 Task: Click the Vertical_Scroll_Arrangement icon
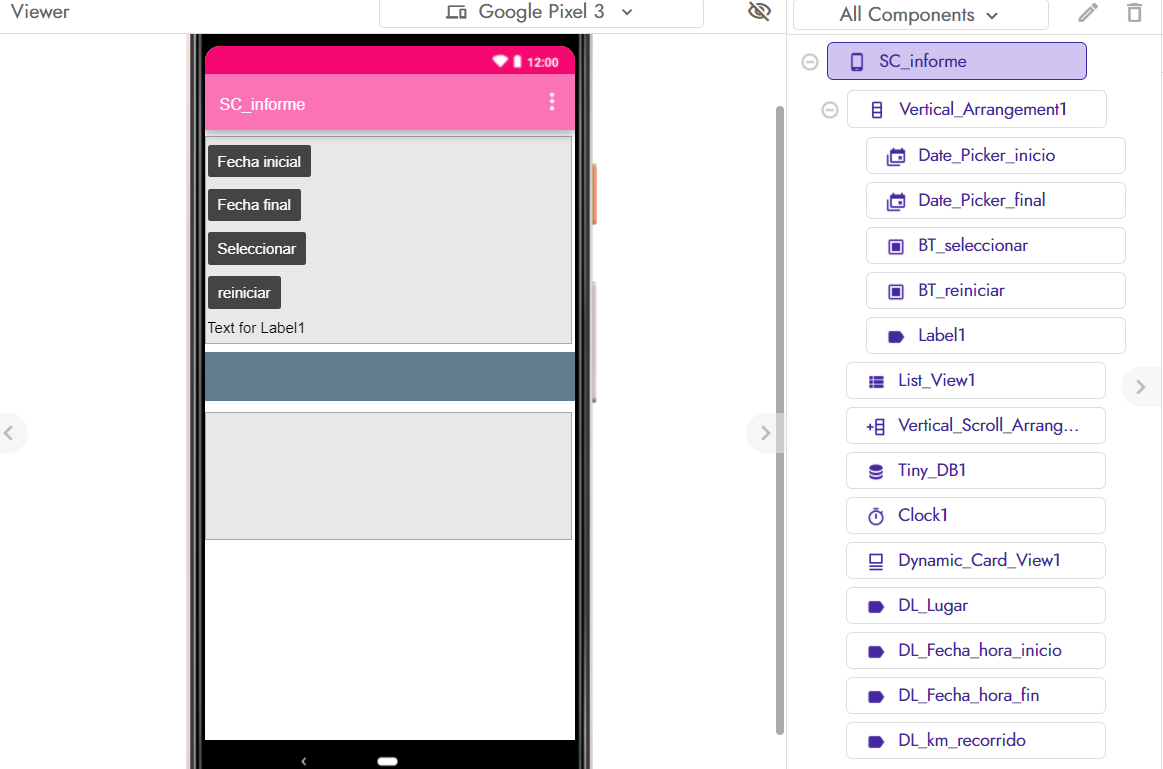click(x=876, y=426)
